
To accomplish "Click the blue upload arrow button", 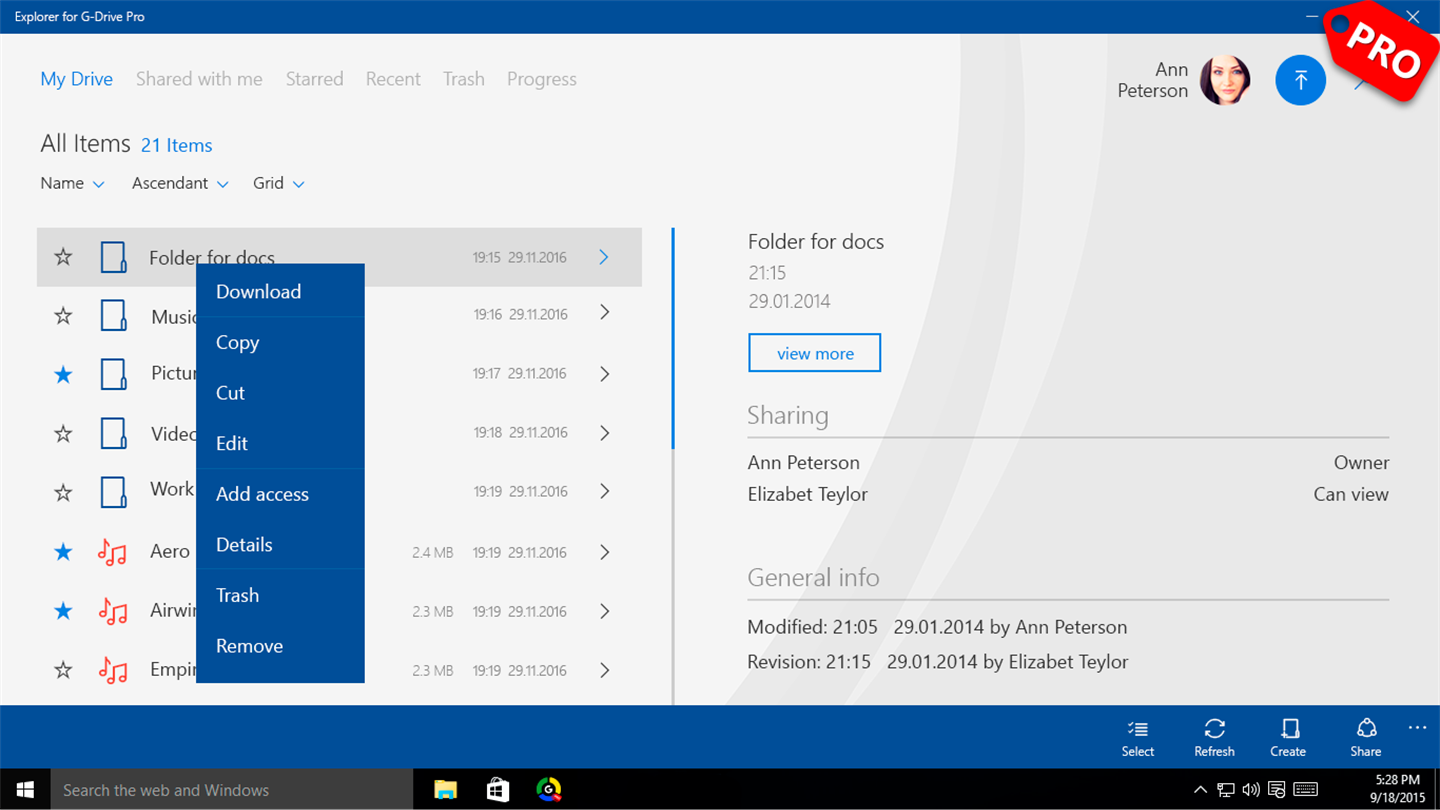I will coord(1300,80).
